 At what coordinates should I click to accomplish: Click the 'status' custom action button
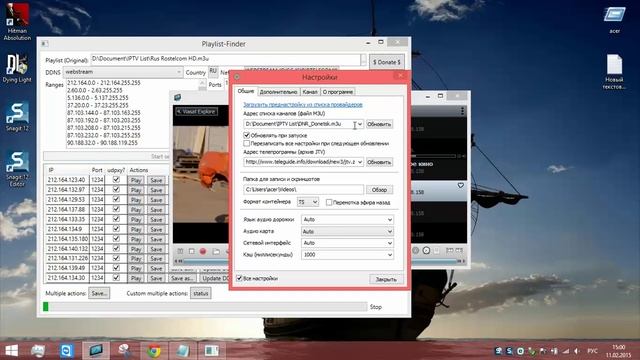coord(200,293)
